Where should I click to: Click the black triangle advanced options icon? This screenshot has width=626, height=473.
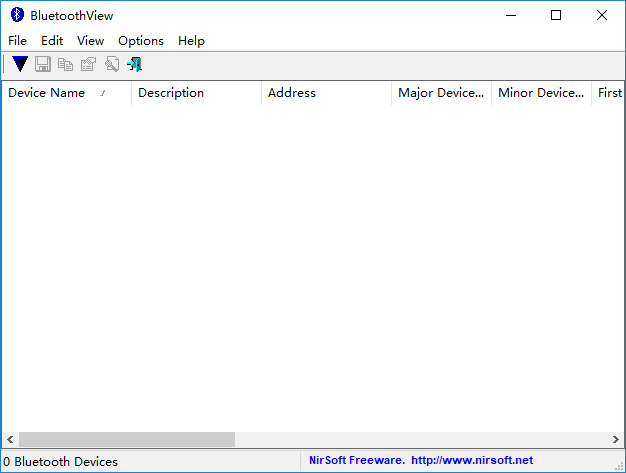[20, 64]
